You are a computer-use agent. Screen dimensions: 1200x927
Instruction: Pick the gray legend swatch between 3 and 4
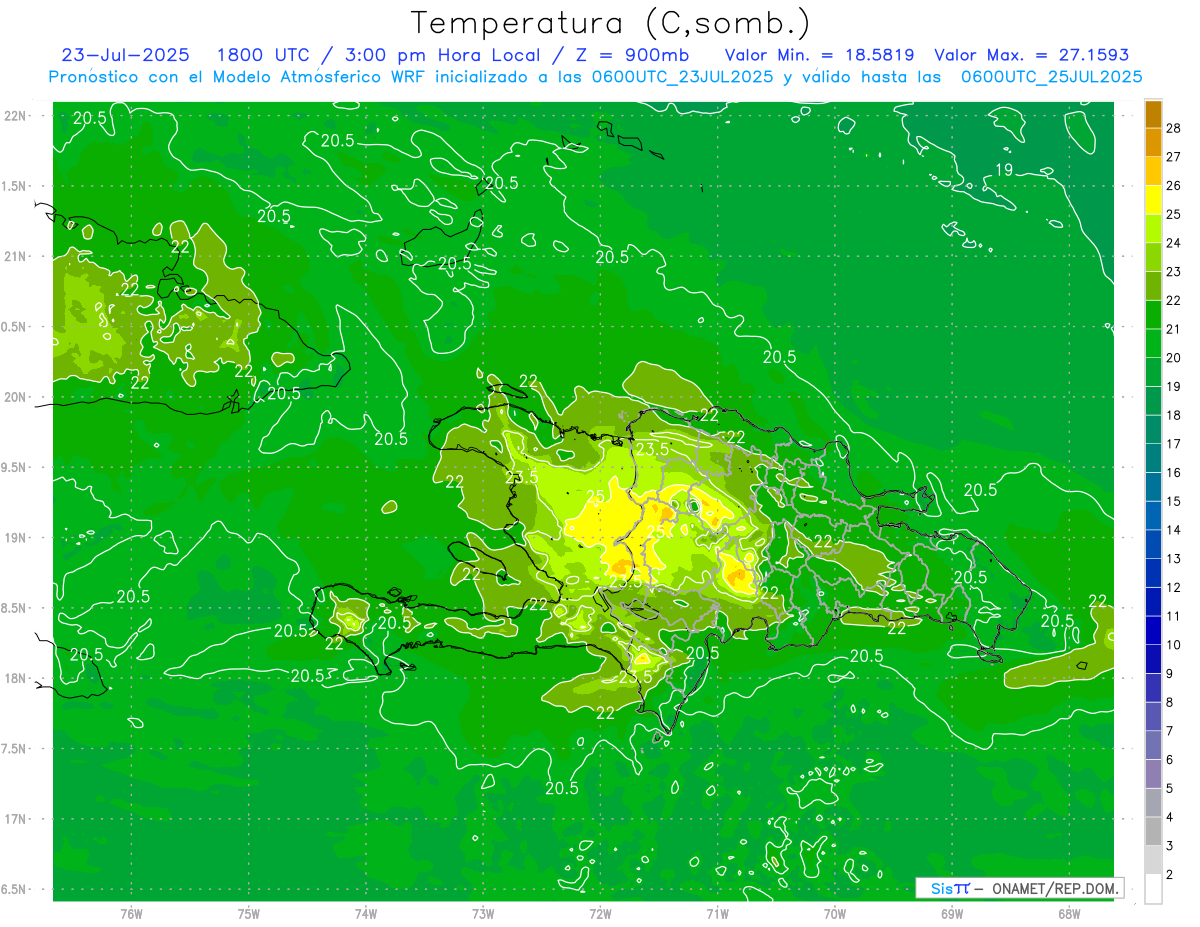point(1153,832)
